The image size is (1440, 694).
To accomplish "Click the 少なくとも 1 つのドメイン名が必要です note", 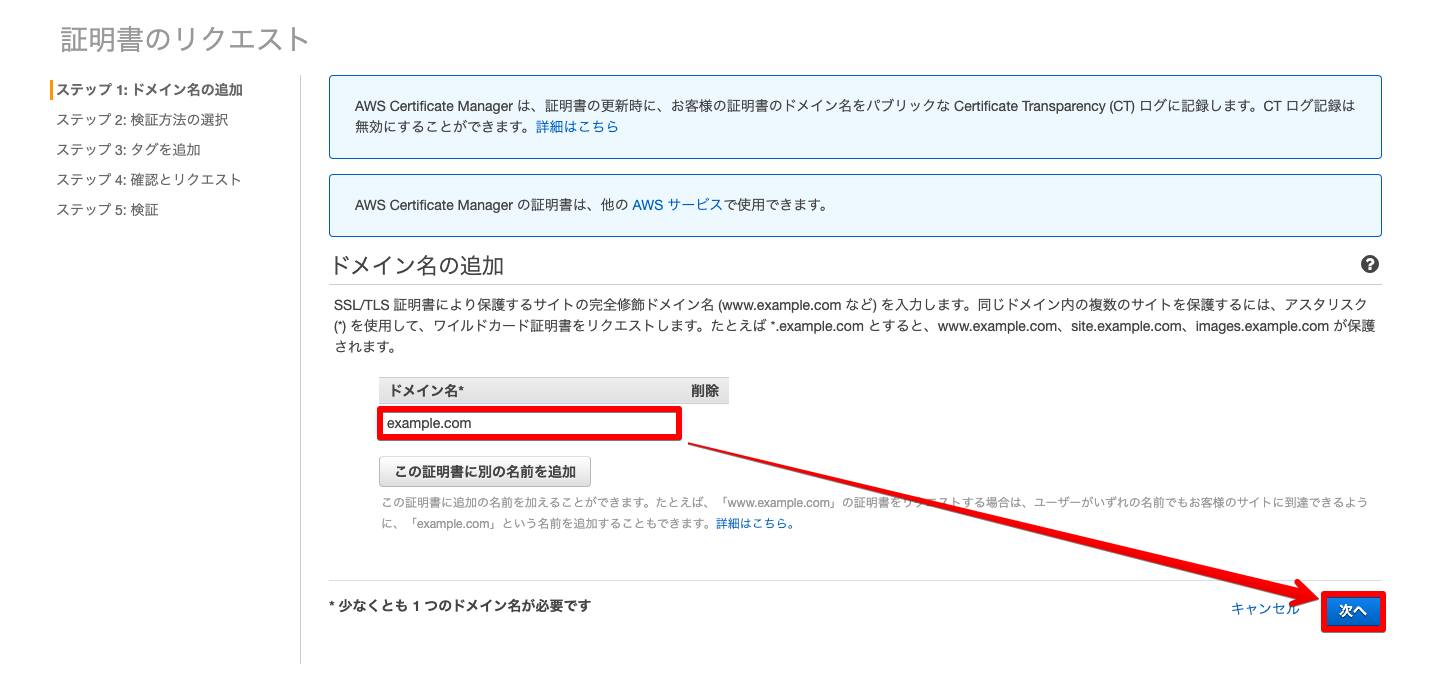I will click(x=460, y=606).
